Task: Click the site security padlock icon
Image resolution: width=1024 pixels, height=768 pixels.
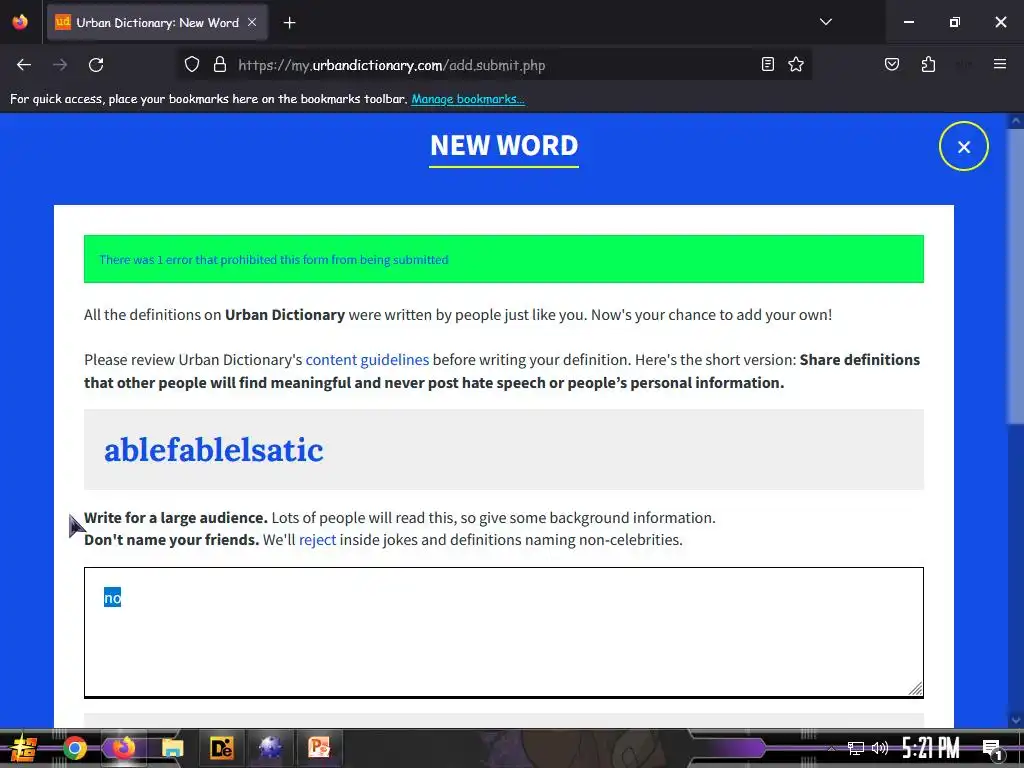Action: 220,65
